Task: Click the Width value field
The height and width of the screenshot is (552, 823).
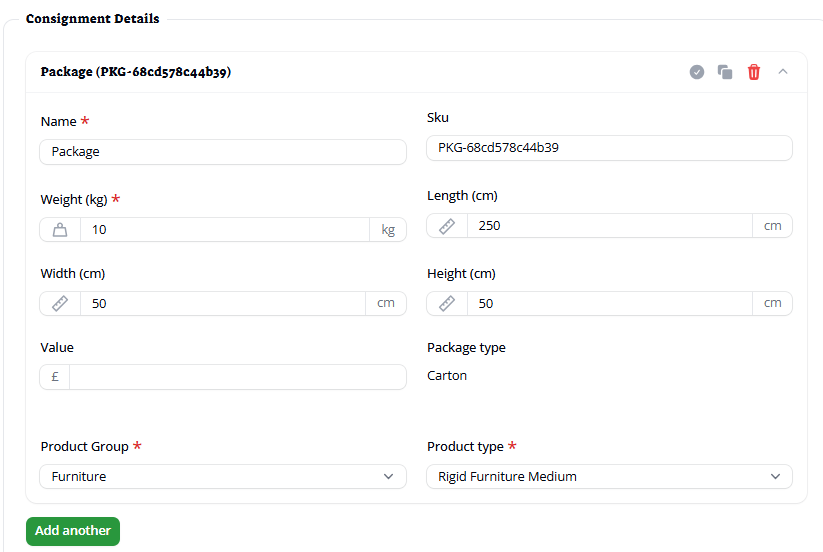Action: (x=223, y=304)
